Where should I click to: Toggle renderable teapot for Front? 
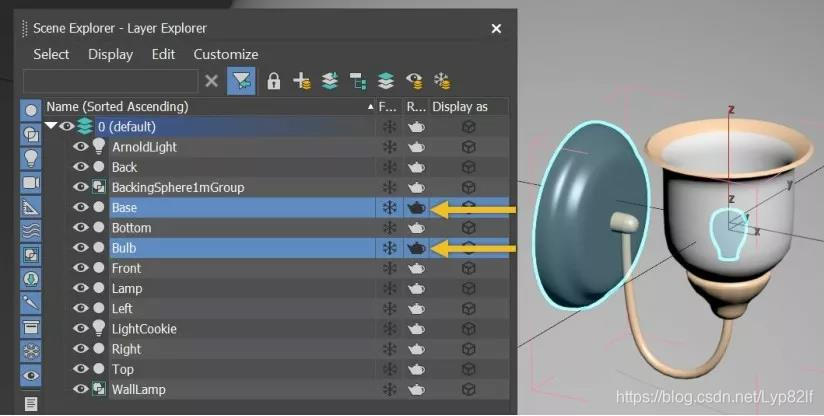pos(416,268)
